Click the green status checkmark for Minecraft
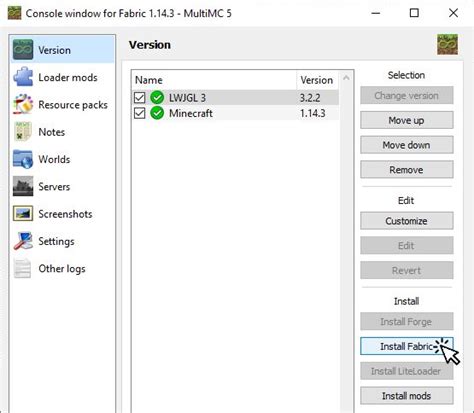This screenshot has height=413, width=474. 157,113
